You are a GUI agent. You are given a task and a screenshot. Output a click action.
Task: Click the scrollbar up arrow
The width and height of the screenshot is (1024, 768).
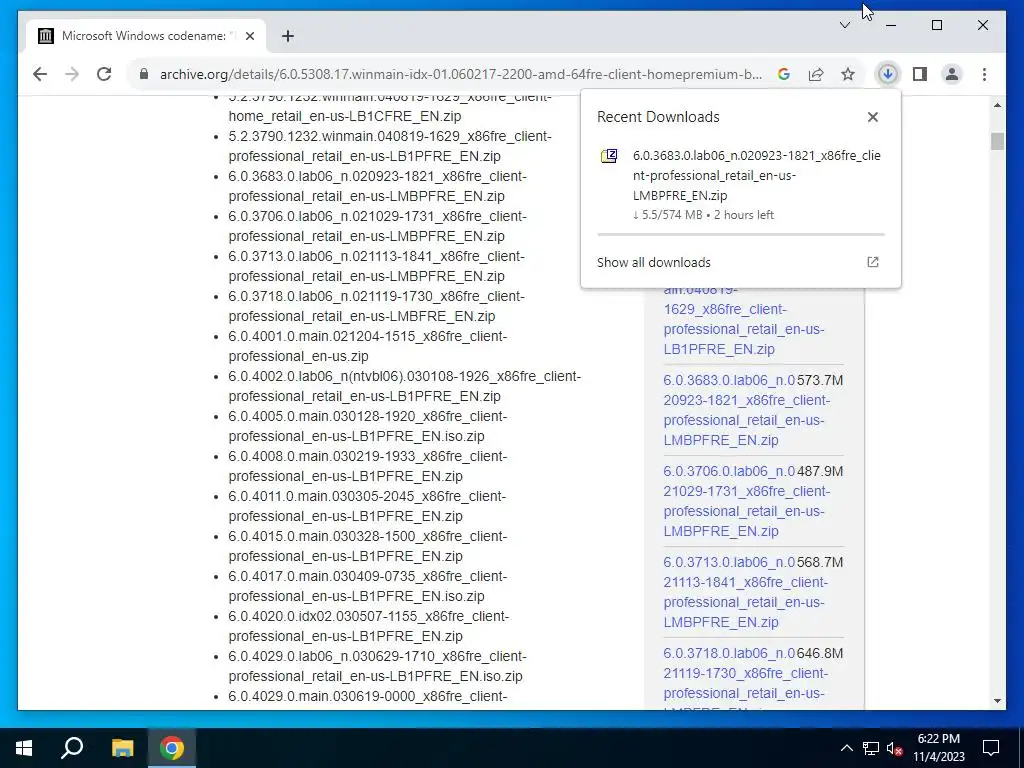coord(997,105)
